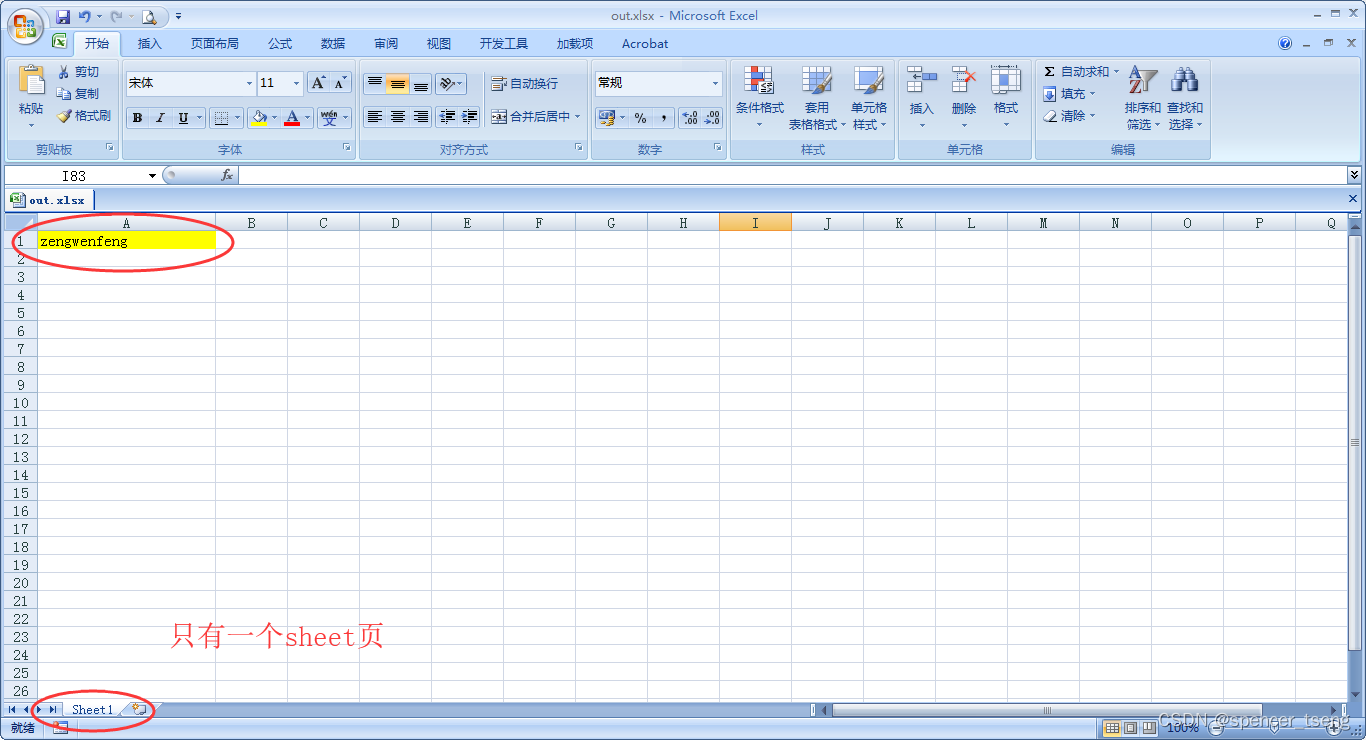Switch to Acrobat ribbon tab
Screen dimensions: 1366x740
[x=645, y=44]
